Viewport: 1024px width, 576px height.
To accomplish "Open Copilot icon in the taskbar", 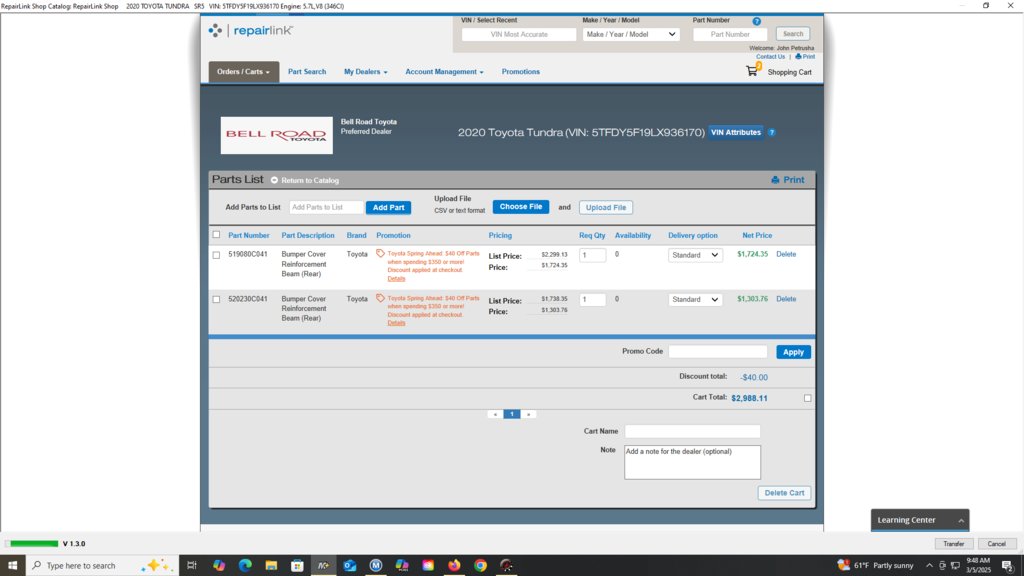I will point(219,565).
